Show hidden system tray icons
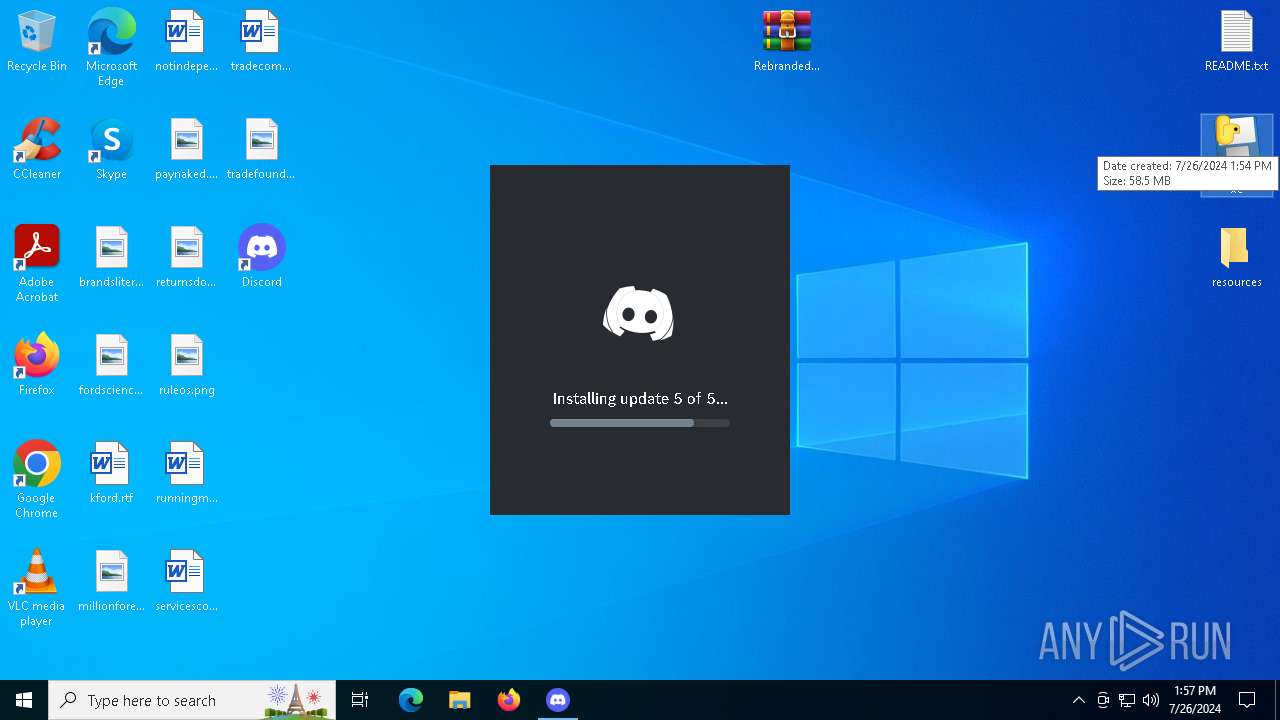 (1078, 700)
